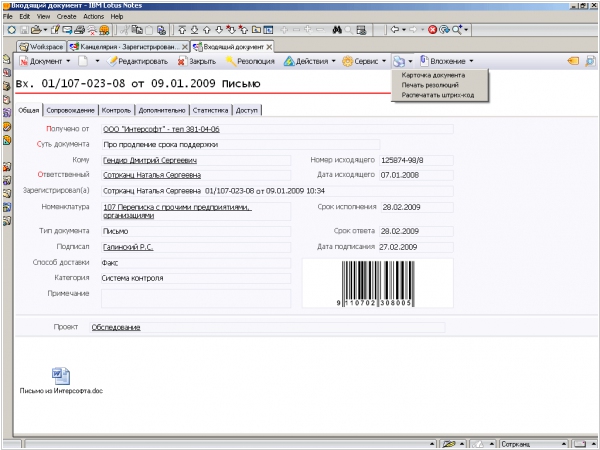This screenshot has height=450, width=600.
Task: Select Распечатать штрих-код menu item
Action: tap(438, 95)
